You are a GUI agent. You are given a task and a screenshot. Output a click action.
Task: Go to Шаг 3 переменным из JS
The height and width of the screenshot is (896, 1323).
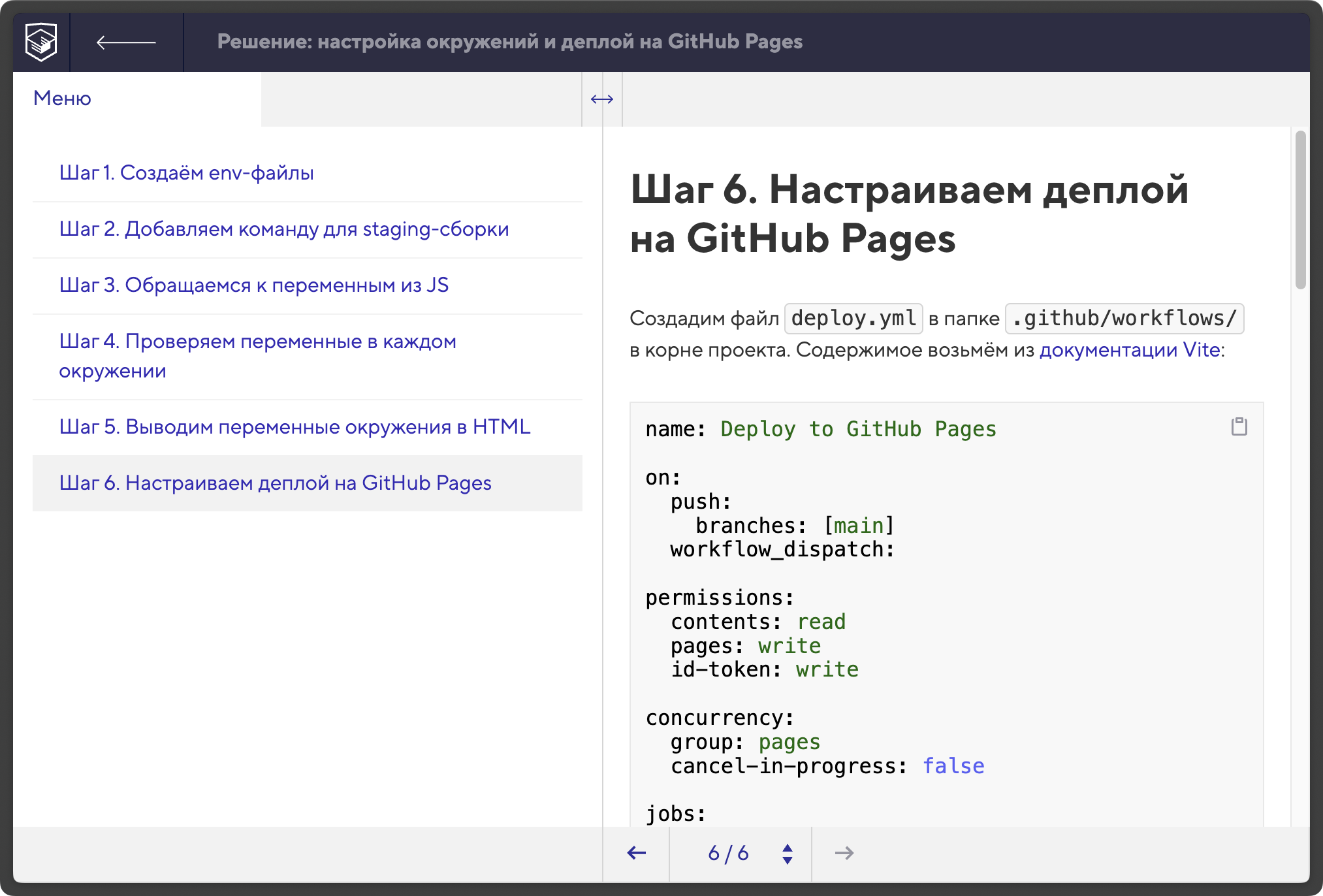[253, 285]
